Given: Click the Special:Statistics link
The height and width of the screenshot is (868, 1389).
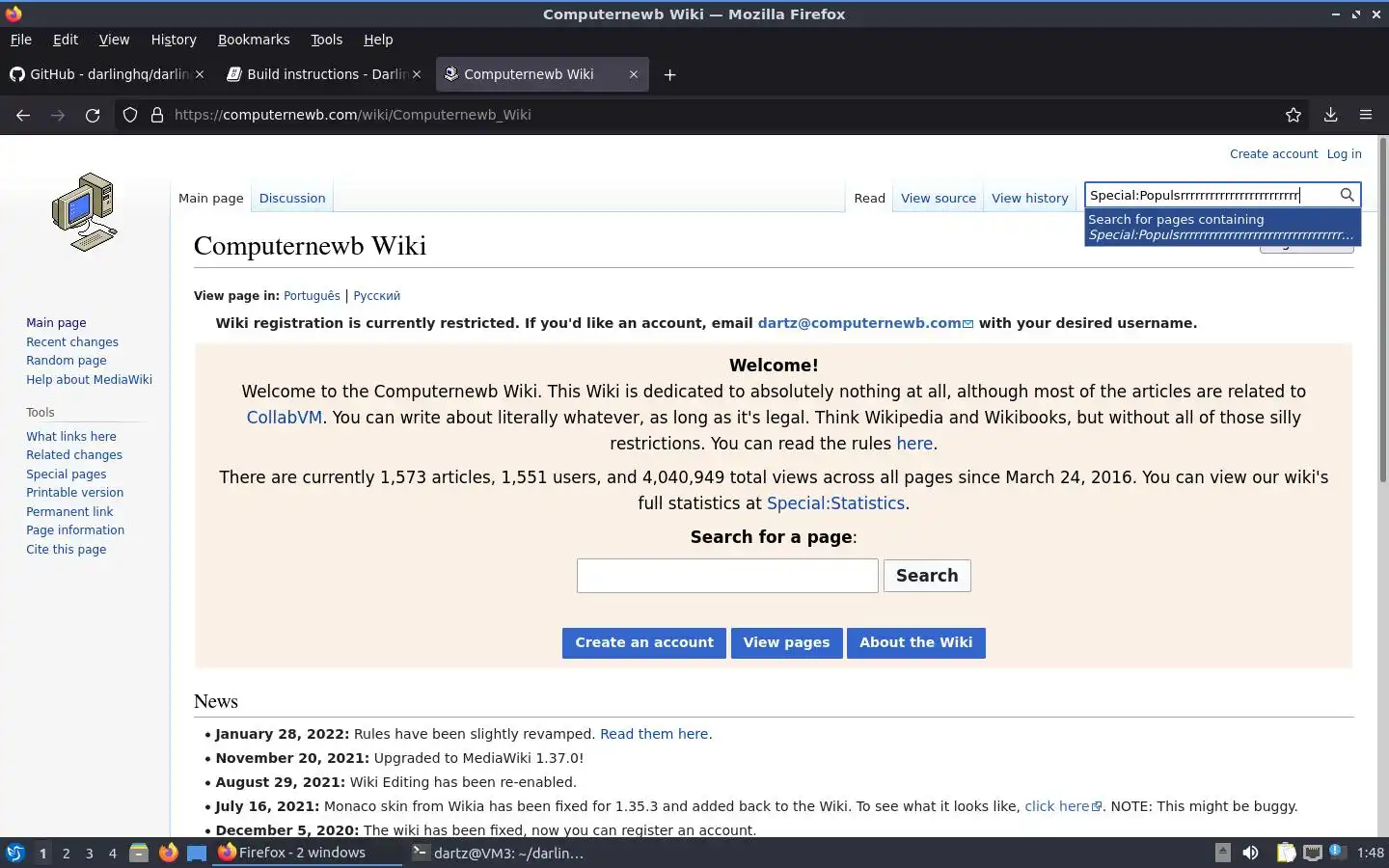Looking at the screenshot, I should (x=835, y=503).
